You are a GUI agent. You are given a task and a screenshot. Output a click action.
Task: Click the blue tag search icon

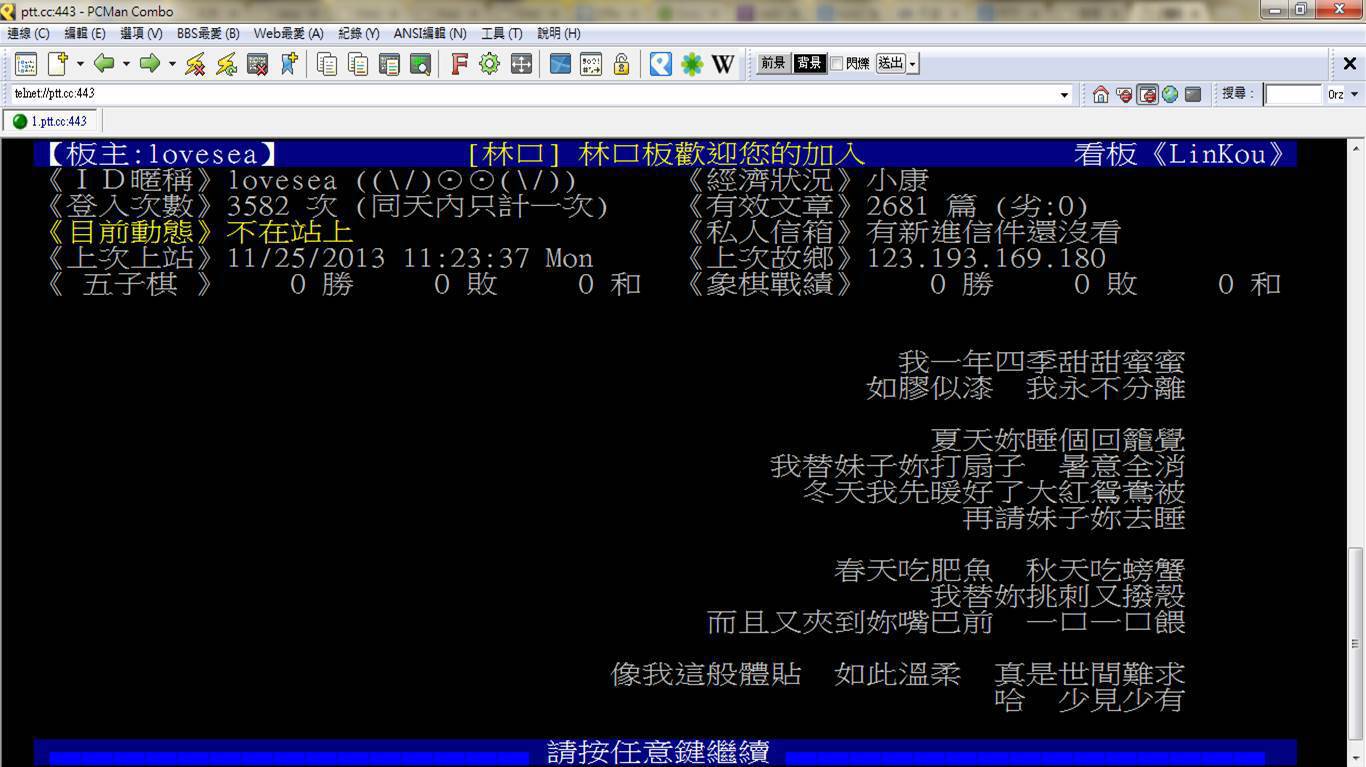coord(660,64)
